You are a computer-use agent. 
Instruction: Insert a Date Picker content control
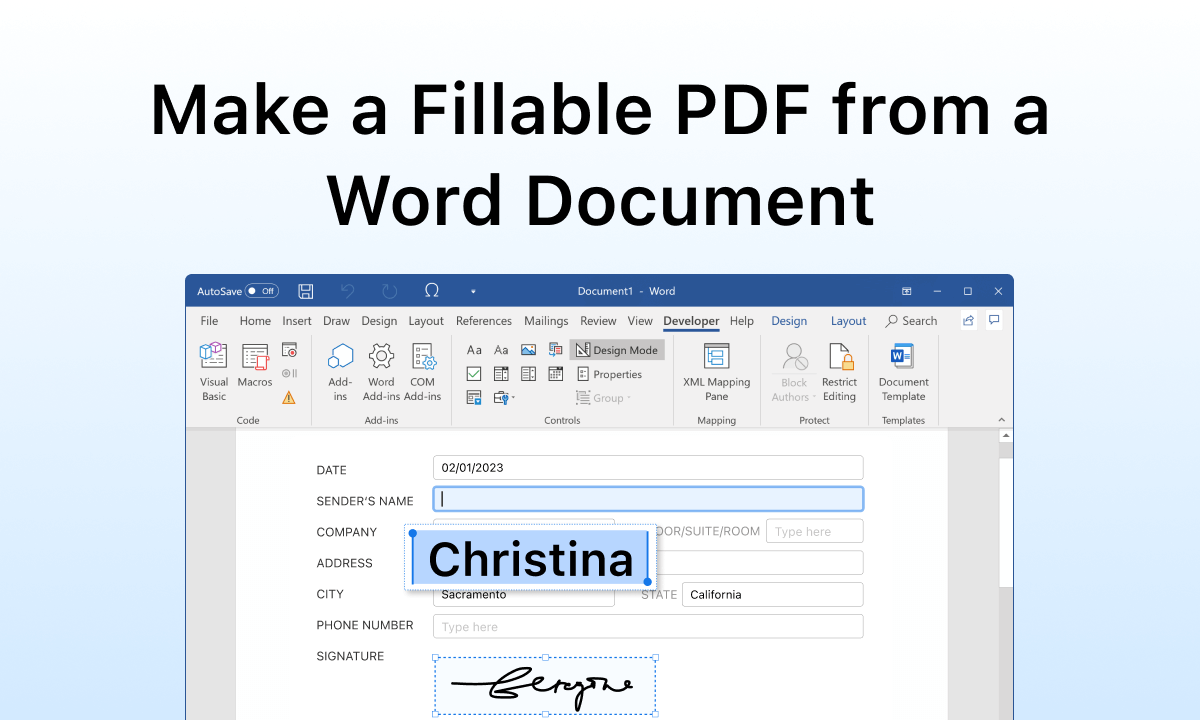coord(555,373)
